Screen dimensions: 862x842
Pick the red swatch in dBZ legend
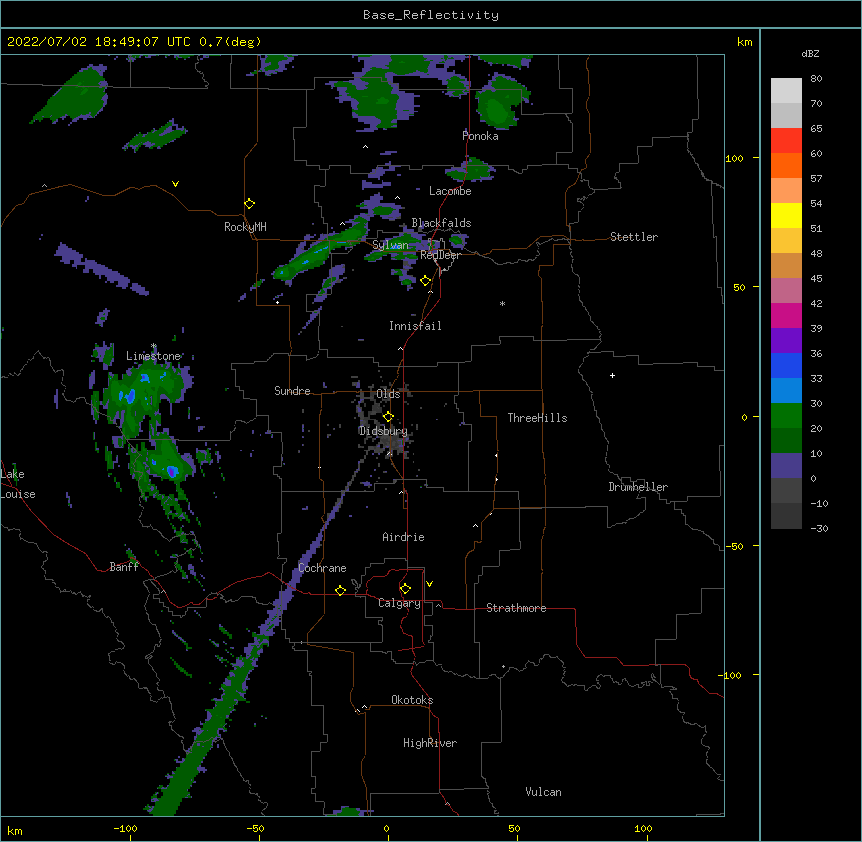786,141
